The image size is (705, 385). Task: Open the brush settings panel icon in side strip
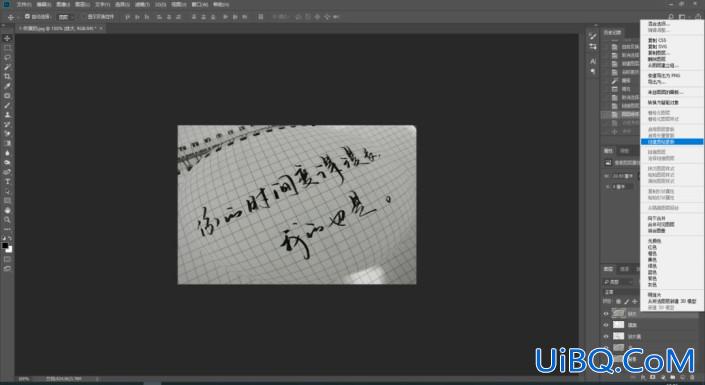pyautogui.click(x=593, y=37)
